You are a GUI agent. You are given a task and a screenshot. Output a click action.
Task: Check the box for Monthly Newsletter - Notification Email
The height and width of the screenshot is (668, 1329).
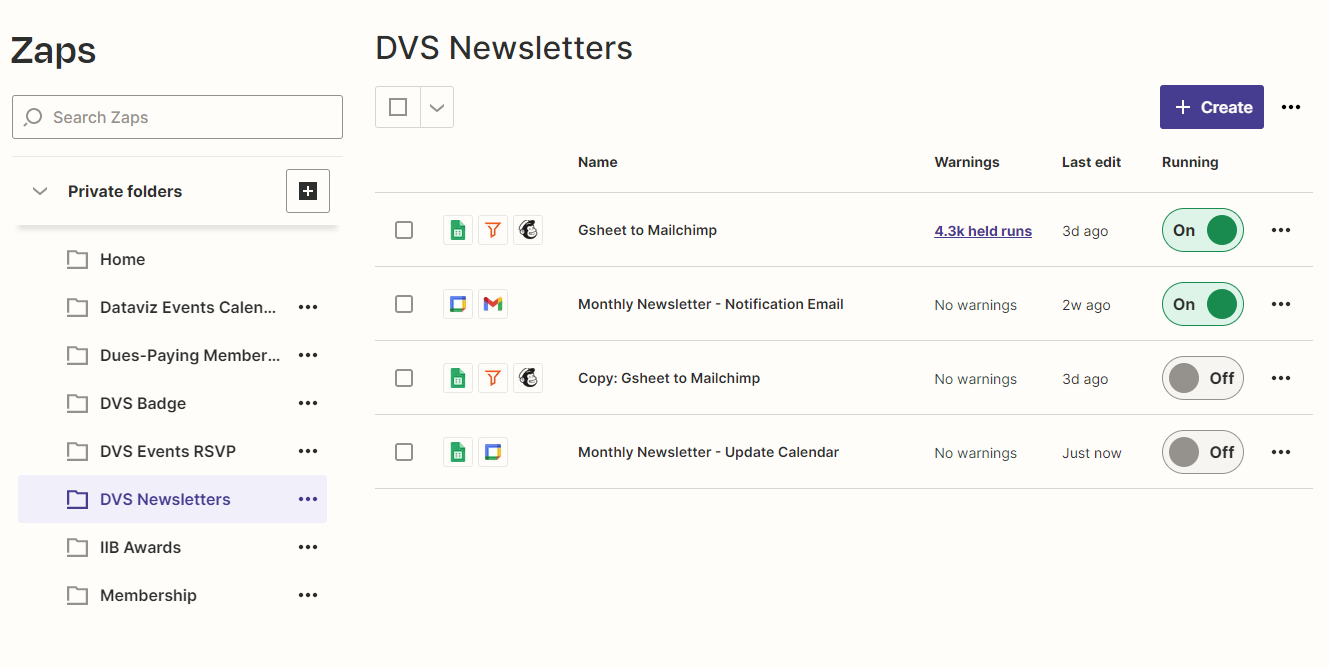tap(404, 304)
